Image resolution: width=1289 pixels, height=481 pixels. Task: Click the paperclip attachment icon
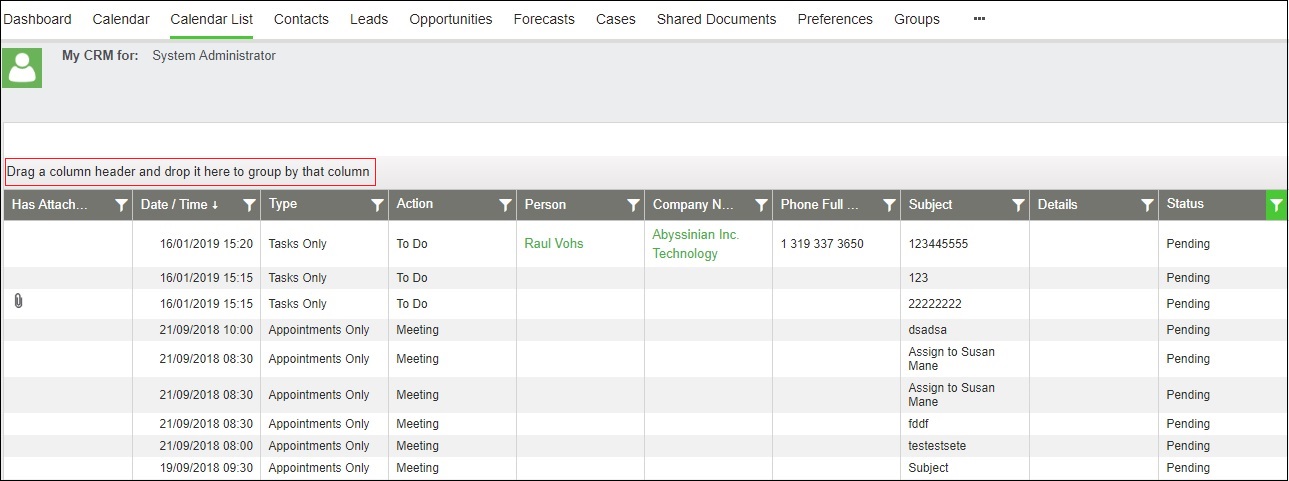[x=17, y=301]
